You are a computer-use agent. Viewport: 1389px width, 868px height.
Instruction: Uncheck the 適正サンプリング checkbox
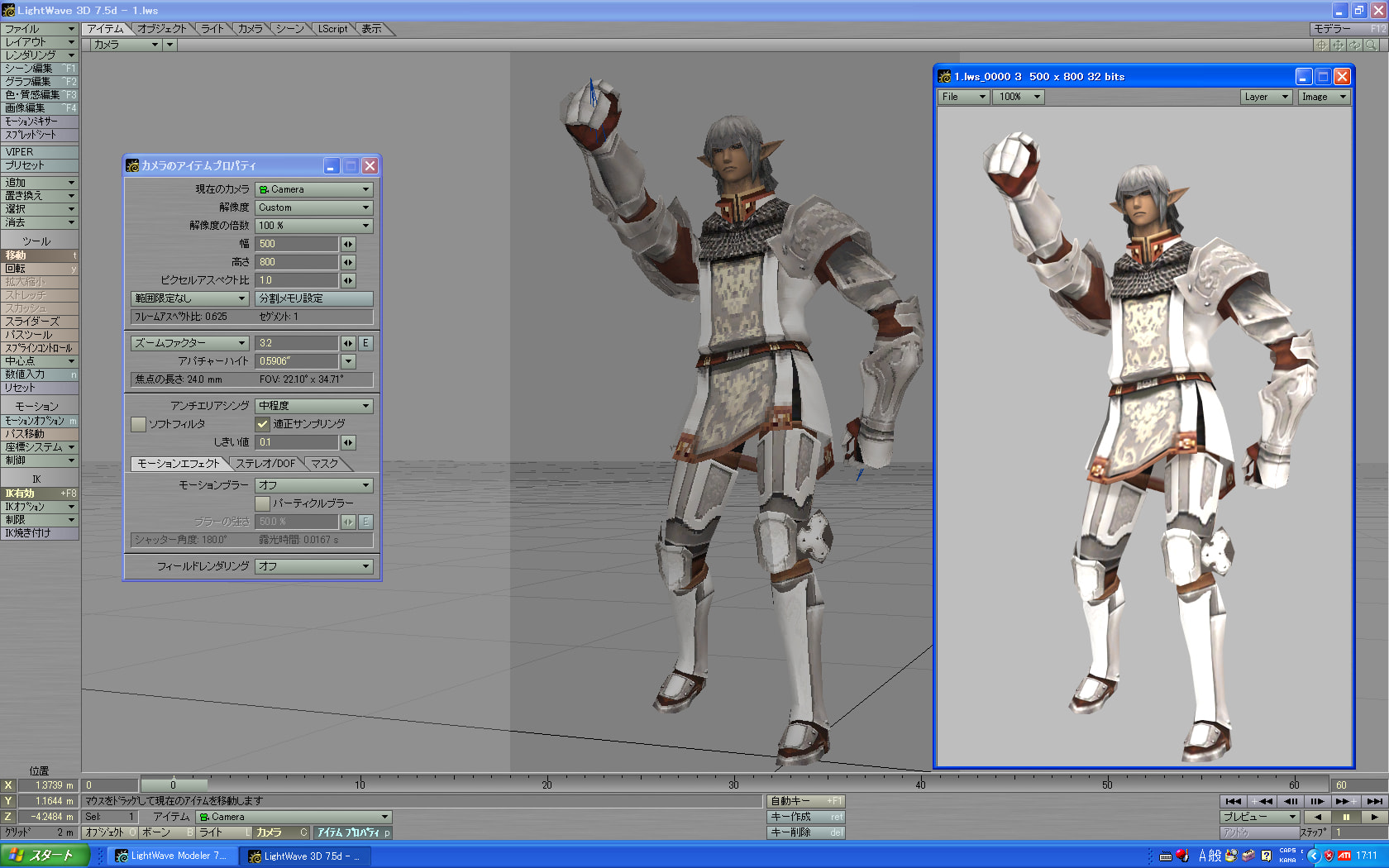[263, 424]
